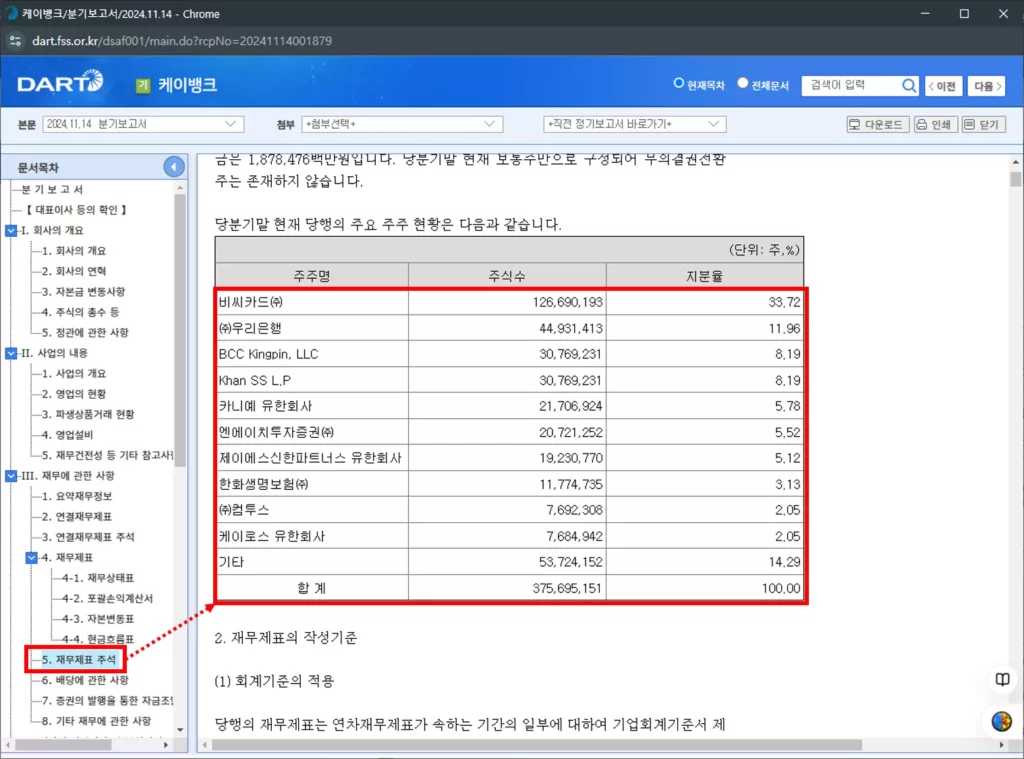This screenshot has width=1024, height=759.
Task: Open 2. 영업의 현황 tree item
Action: (x=74, y=394)
